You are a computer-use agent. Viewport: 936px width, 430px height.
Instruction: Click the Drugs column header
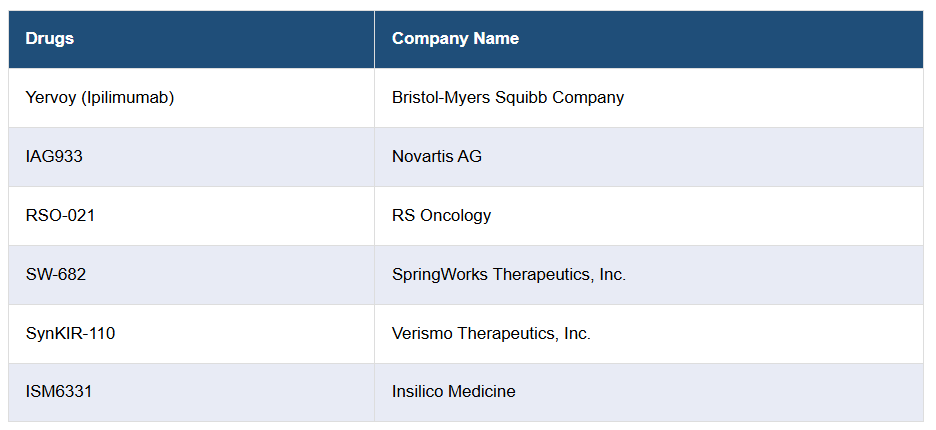click(x=50, y=39)
